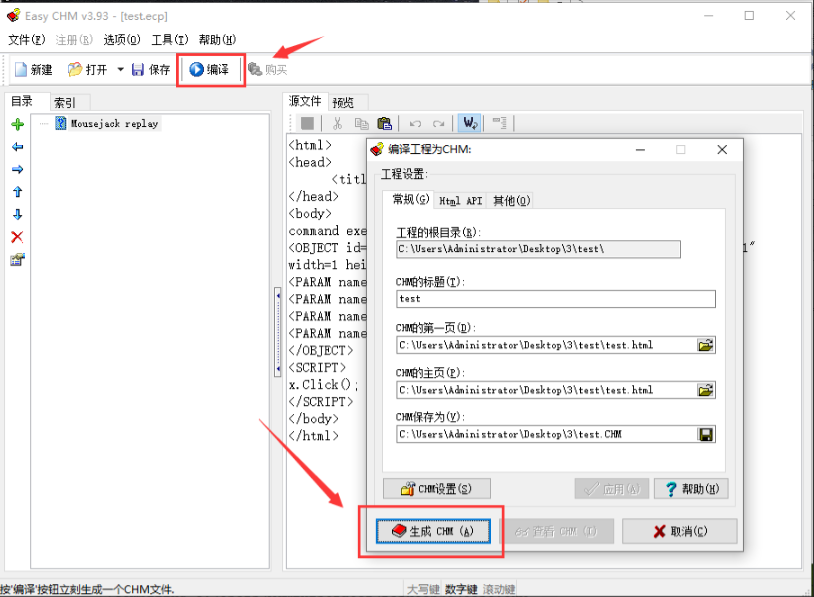814x597 pixels.
Task: Expand the Open button dropdown arrow
Action: [x=120, y=70]
